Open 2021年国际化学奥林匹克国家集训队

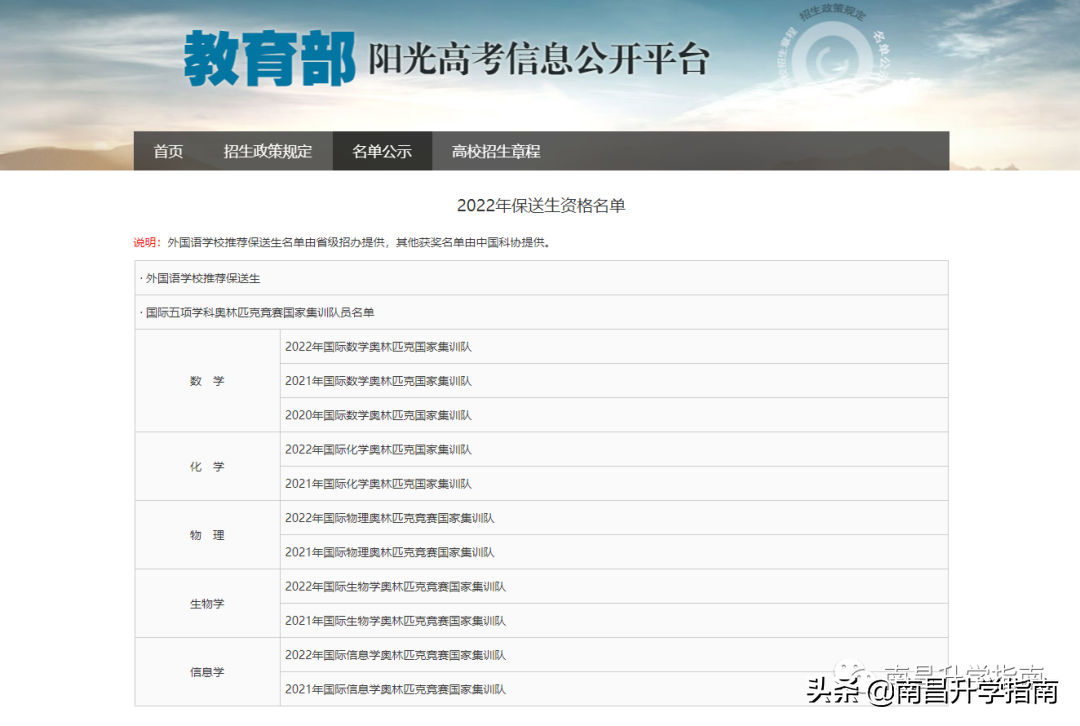(x=378, y=483)
